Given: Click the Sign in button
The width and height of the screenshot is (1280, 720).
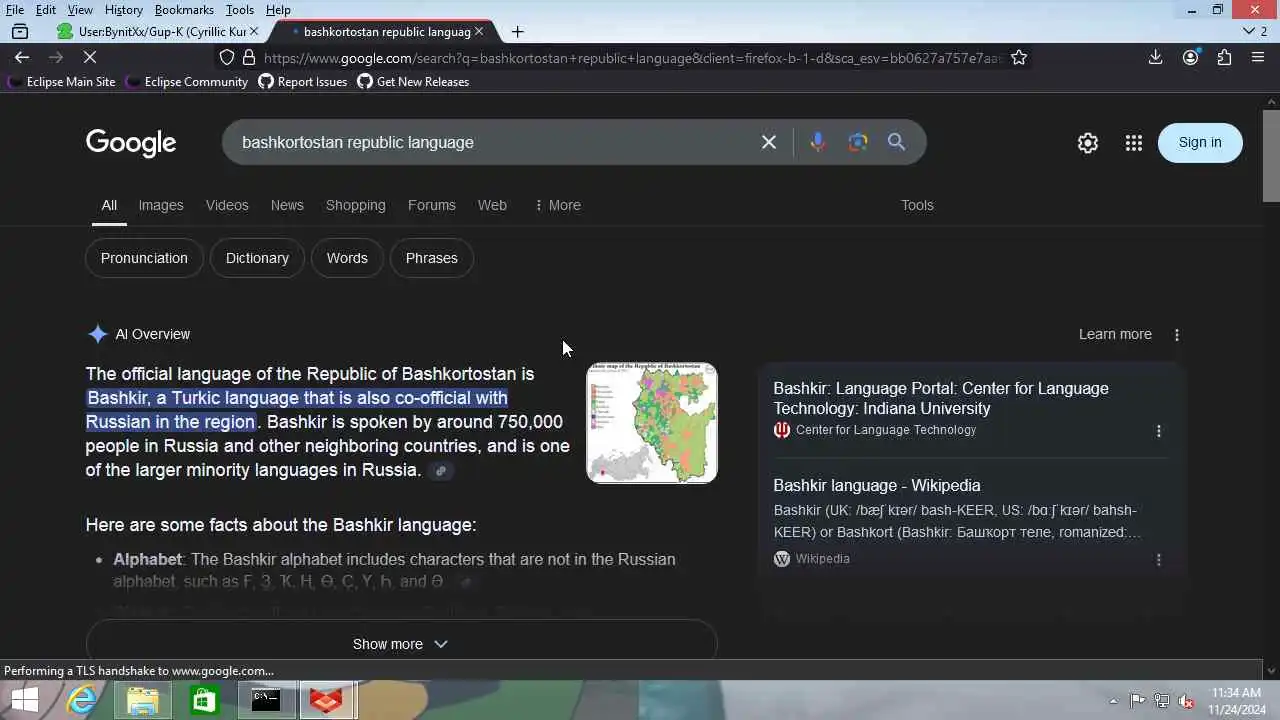Looking at the screenshot, I should [1200, 142].
